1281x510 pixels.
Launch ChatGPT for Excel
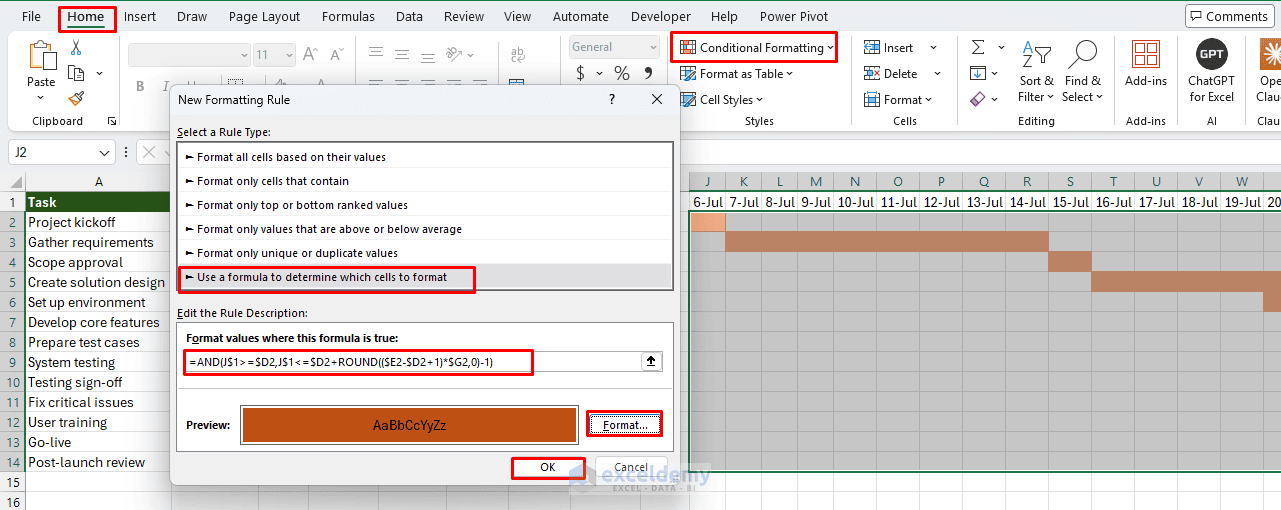click(1211, 72)
